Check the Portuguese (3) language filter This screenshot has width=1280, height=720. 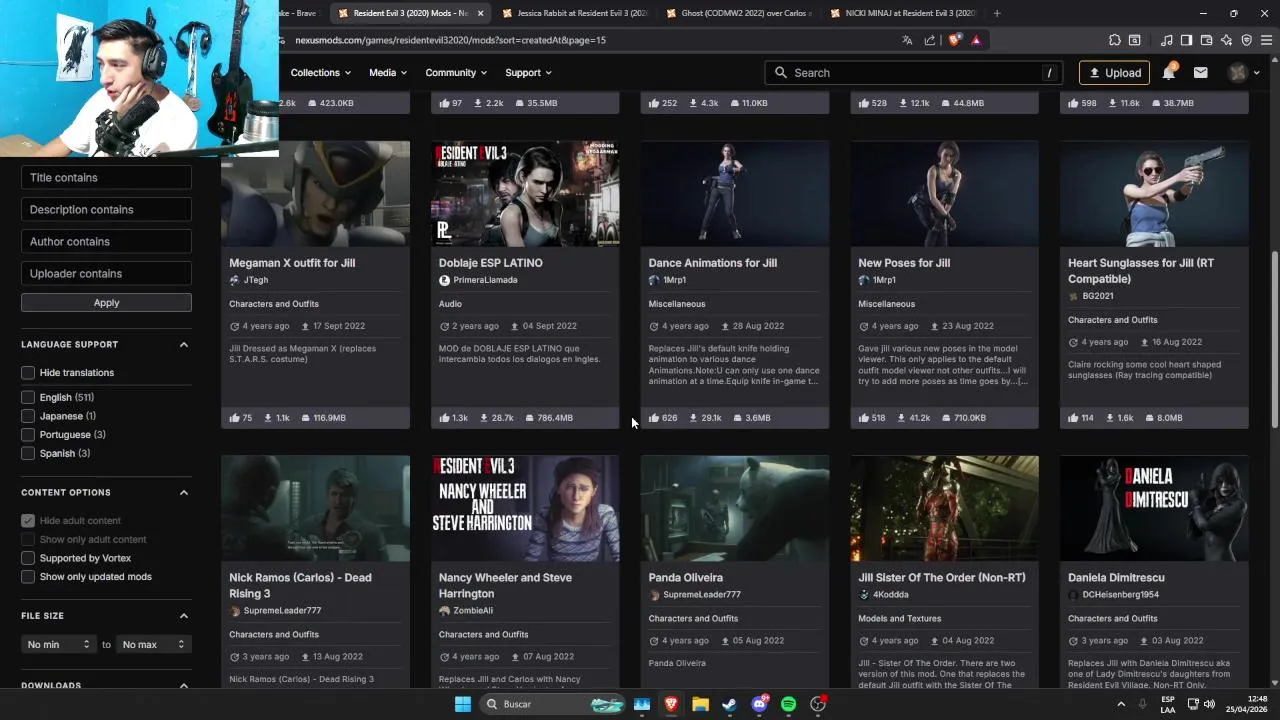point(28,435)
